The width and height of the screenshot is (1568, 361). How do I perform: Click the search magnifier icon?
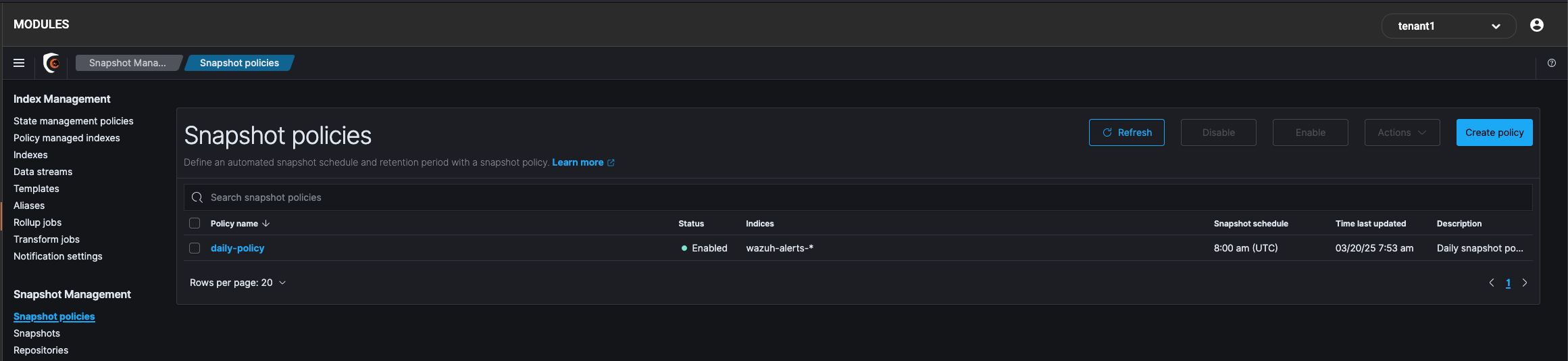(197, 197)
